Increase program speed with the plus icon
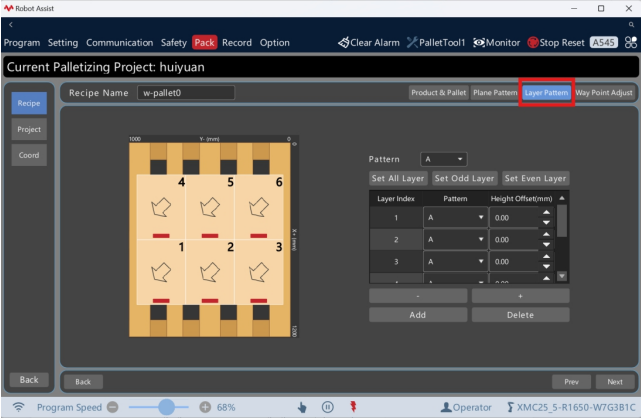The height and width of the screenshot is (418, 641). coord(205,407)
